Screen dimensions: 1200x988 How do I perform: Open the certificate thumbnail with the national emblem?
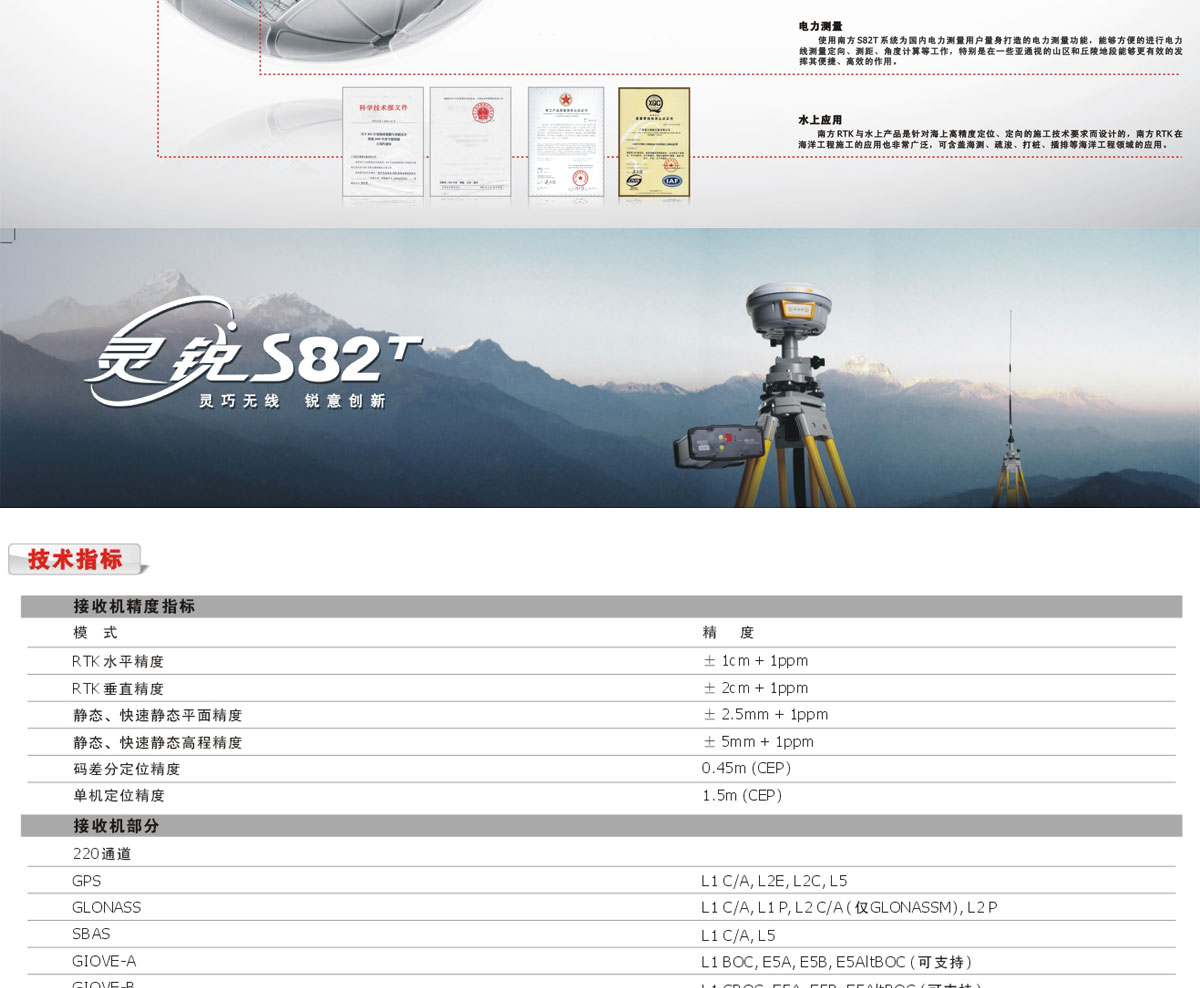pyautogui.click(x=471, y=144)
